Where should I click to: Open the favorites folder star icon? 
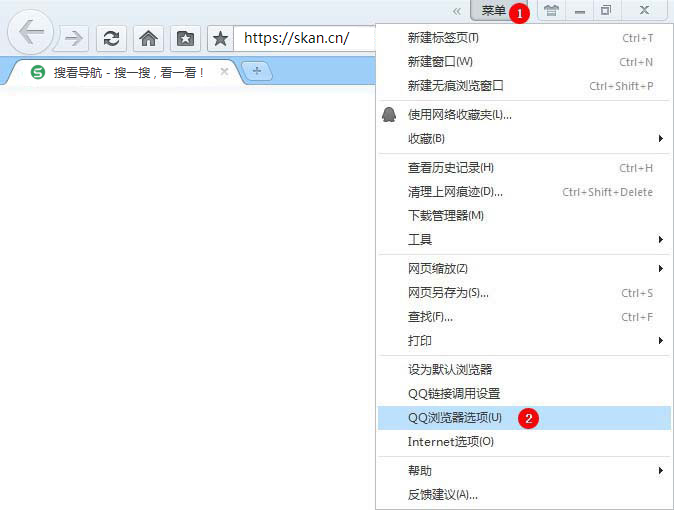tap(185, 38)
